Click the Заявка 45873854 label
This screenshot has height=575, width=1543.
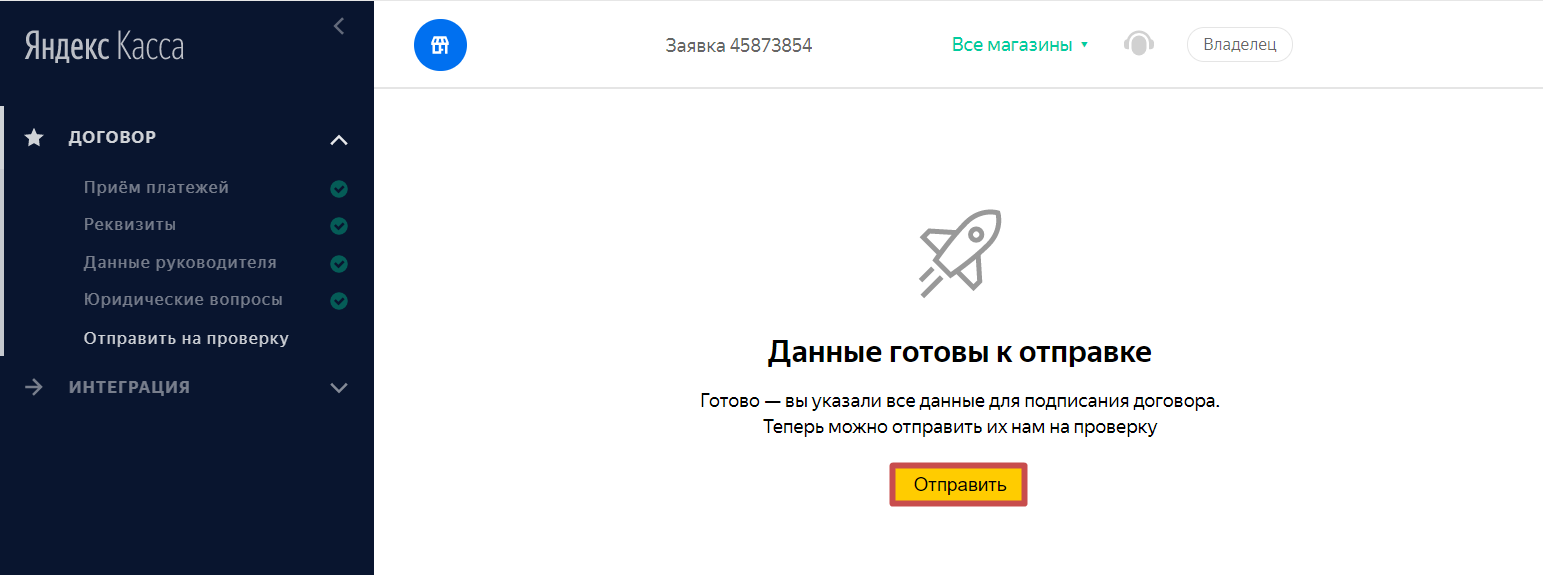[739, 45]
